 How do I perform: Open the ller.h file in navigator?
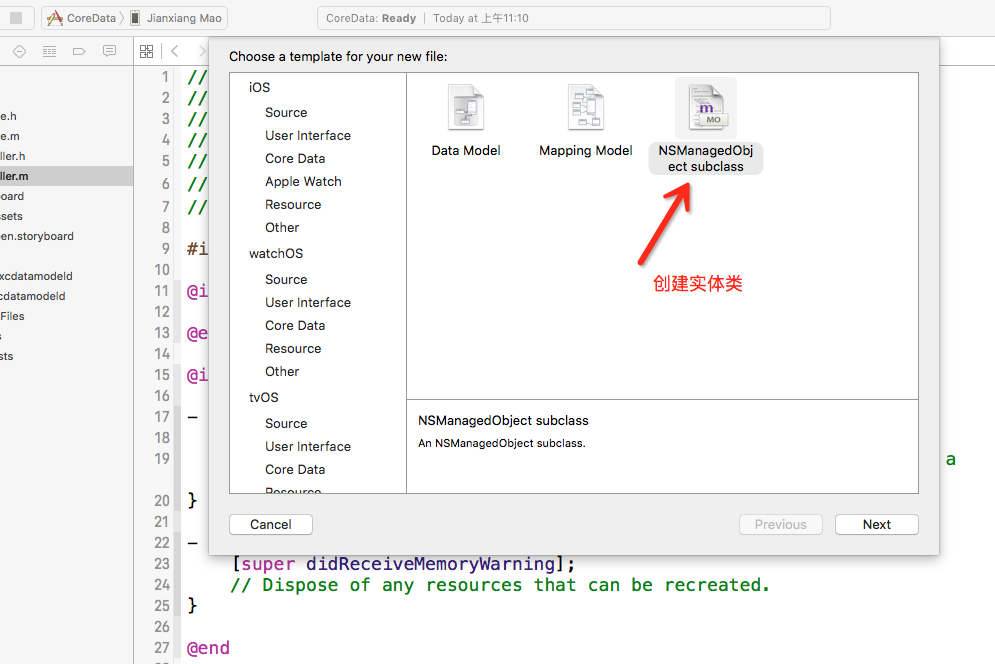point(13,156)
